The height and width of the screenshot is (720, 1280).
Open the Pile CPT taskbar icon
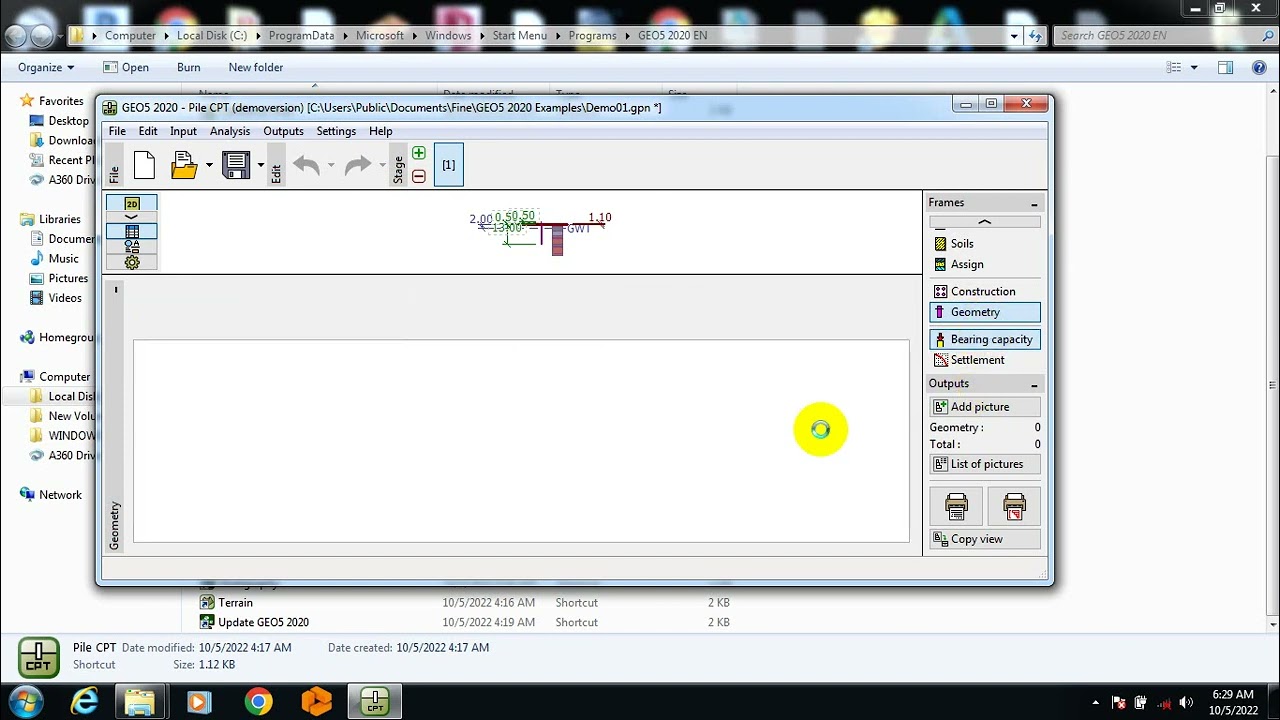[374, 701]
